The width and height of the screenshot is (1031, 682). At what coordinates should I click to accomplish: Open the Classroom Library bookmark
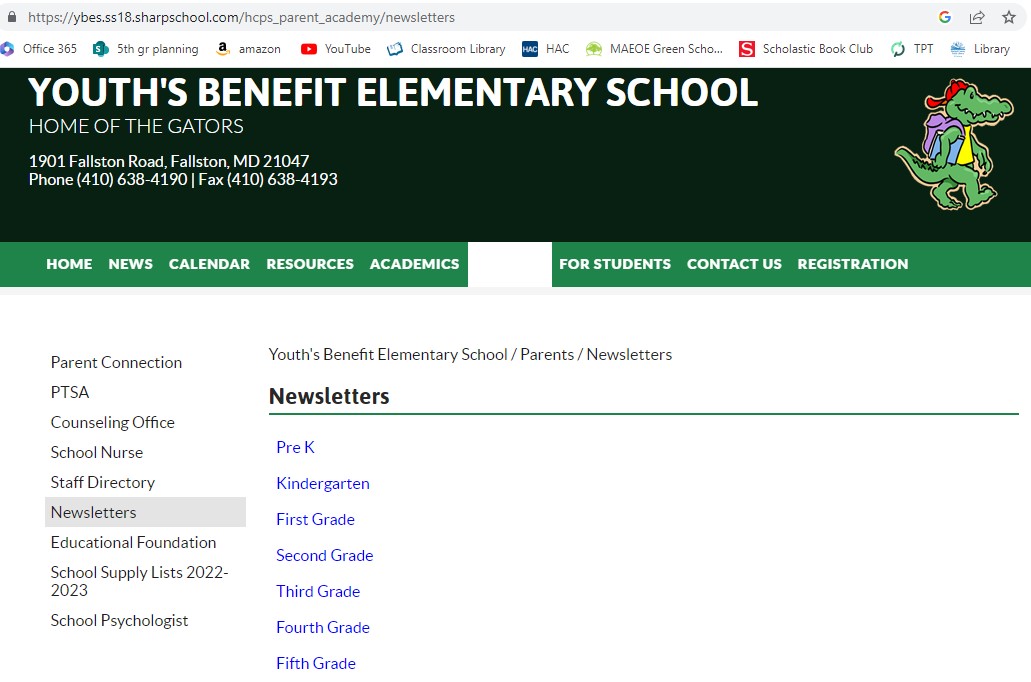point(446,49)
